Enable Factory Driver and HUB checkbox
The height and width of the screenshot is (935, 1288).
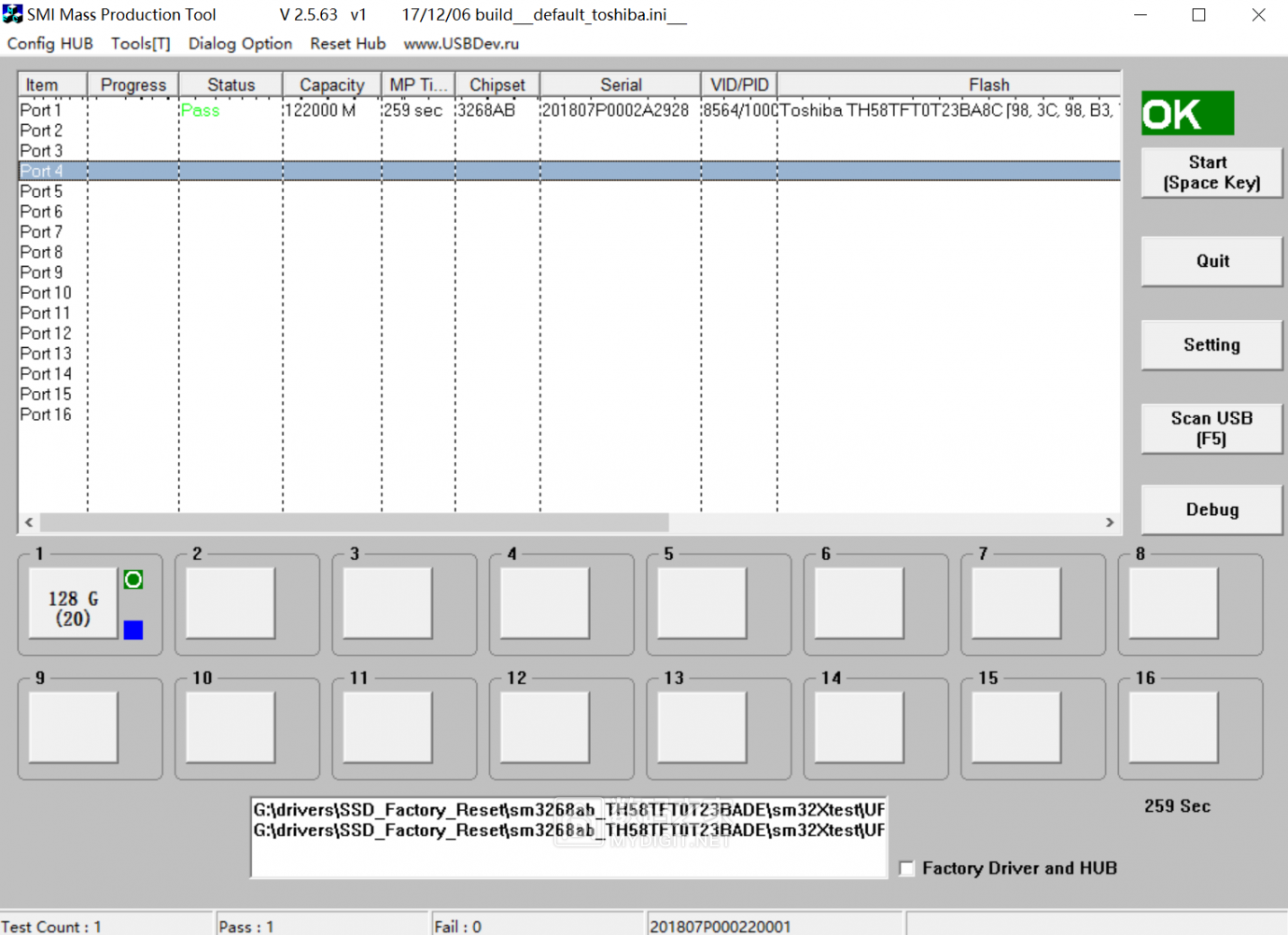906,868
